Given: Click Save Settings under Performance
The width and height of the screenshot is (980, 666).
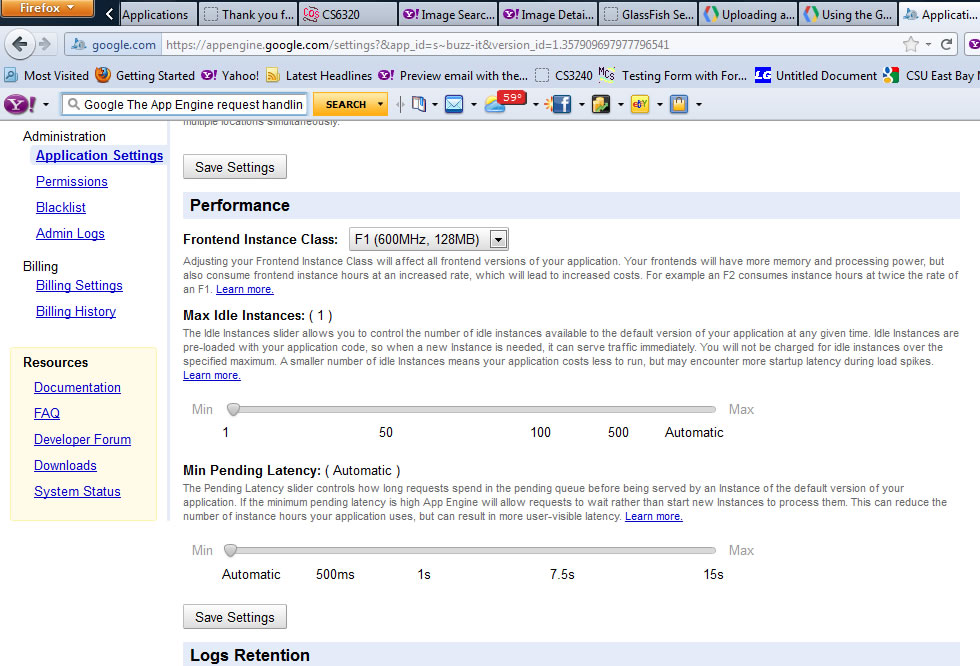Looking at the screenshot, I should pyautogui.click(x=234, y=616).
